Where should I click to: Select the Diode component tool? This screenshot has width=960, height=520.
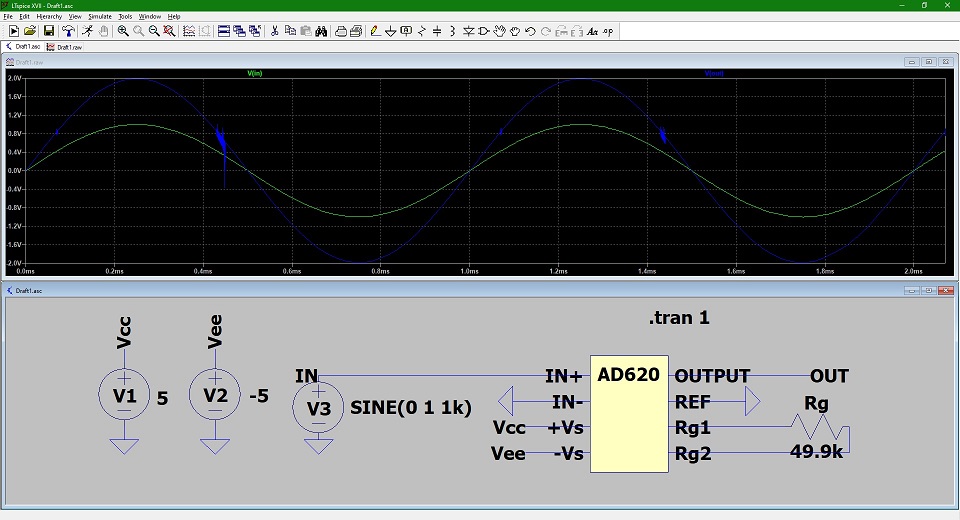[467, 31]
